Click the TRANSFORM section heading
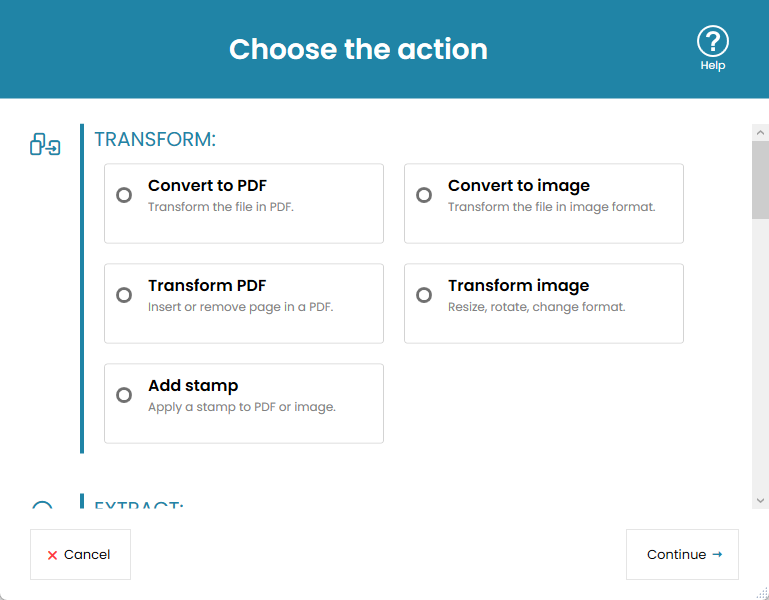The height and width of the screenshot is (600, 769). pos(155,139)
